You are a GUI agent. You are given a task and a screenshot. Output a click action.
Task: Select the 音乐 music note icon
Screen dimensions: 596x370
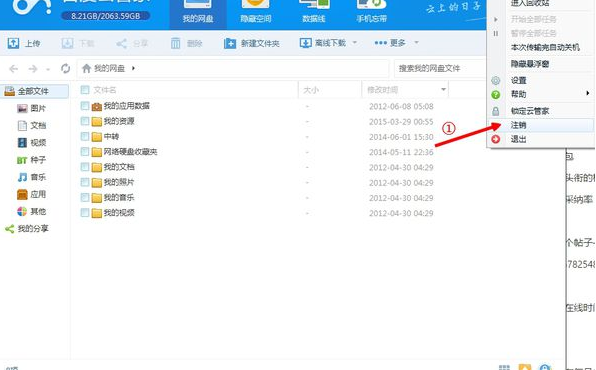(22, 177)
